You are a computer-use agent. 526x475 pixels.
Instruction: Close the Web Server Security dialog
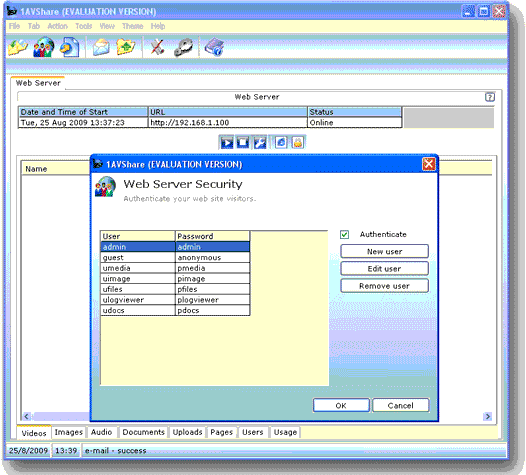click(429, 164)
